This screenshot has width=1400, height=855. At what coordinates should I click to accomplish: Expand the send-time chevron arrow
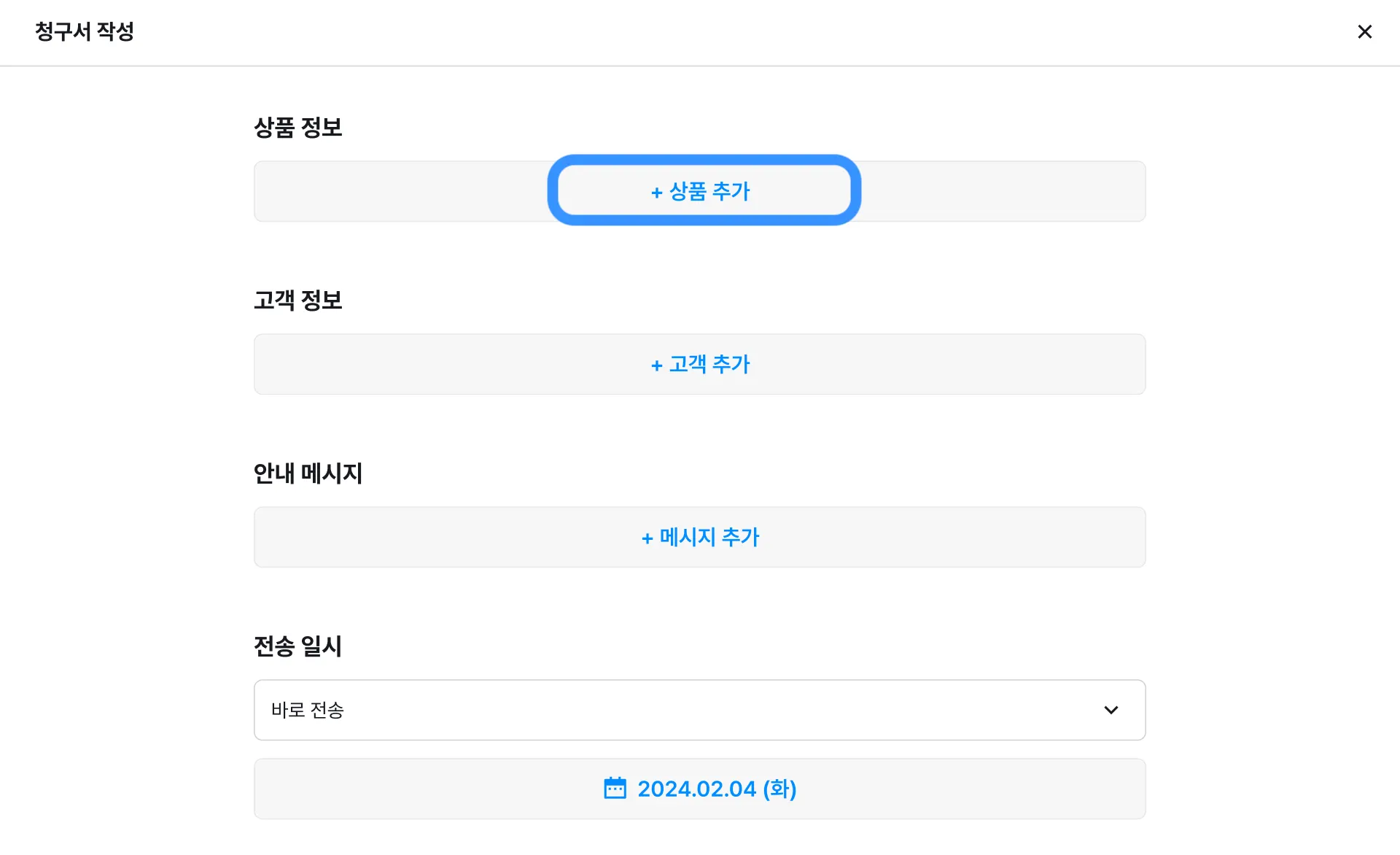[1111, 710]
